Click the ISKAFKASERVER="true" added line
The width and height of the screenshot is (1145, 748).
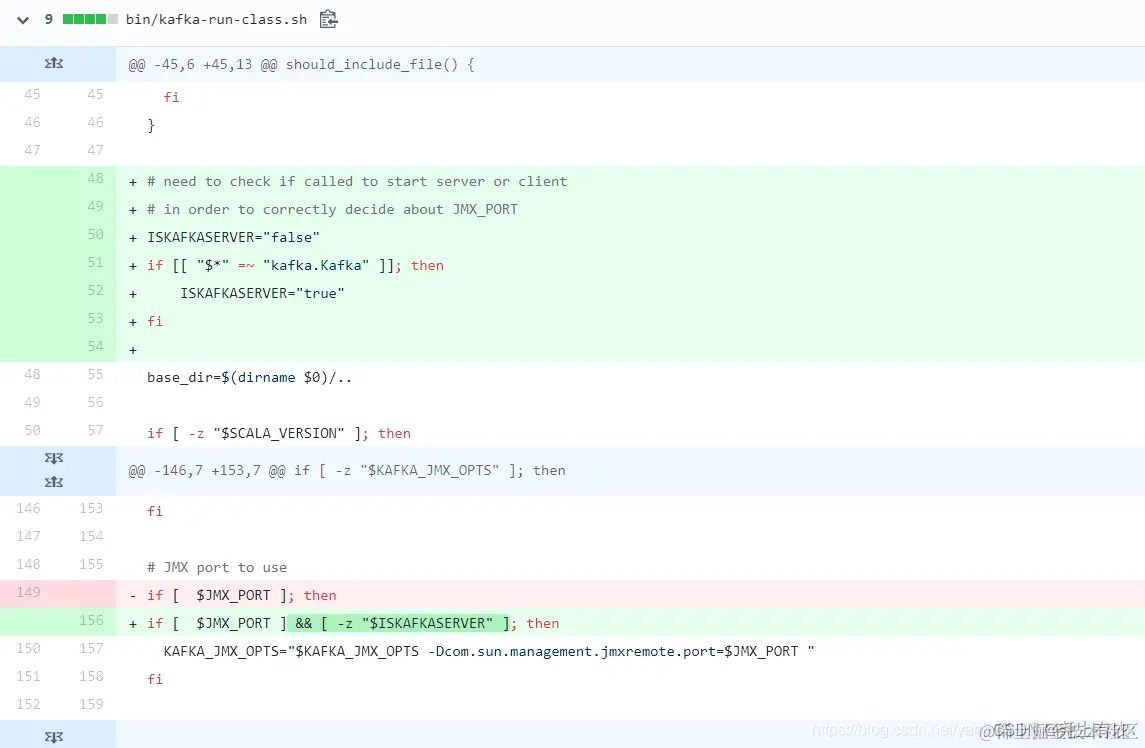click(x=262, y=294)
